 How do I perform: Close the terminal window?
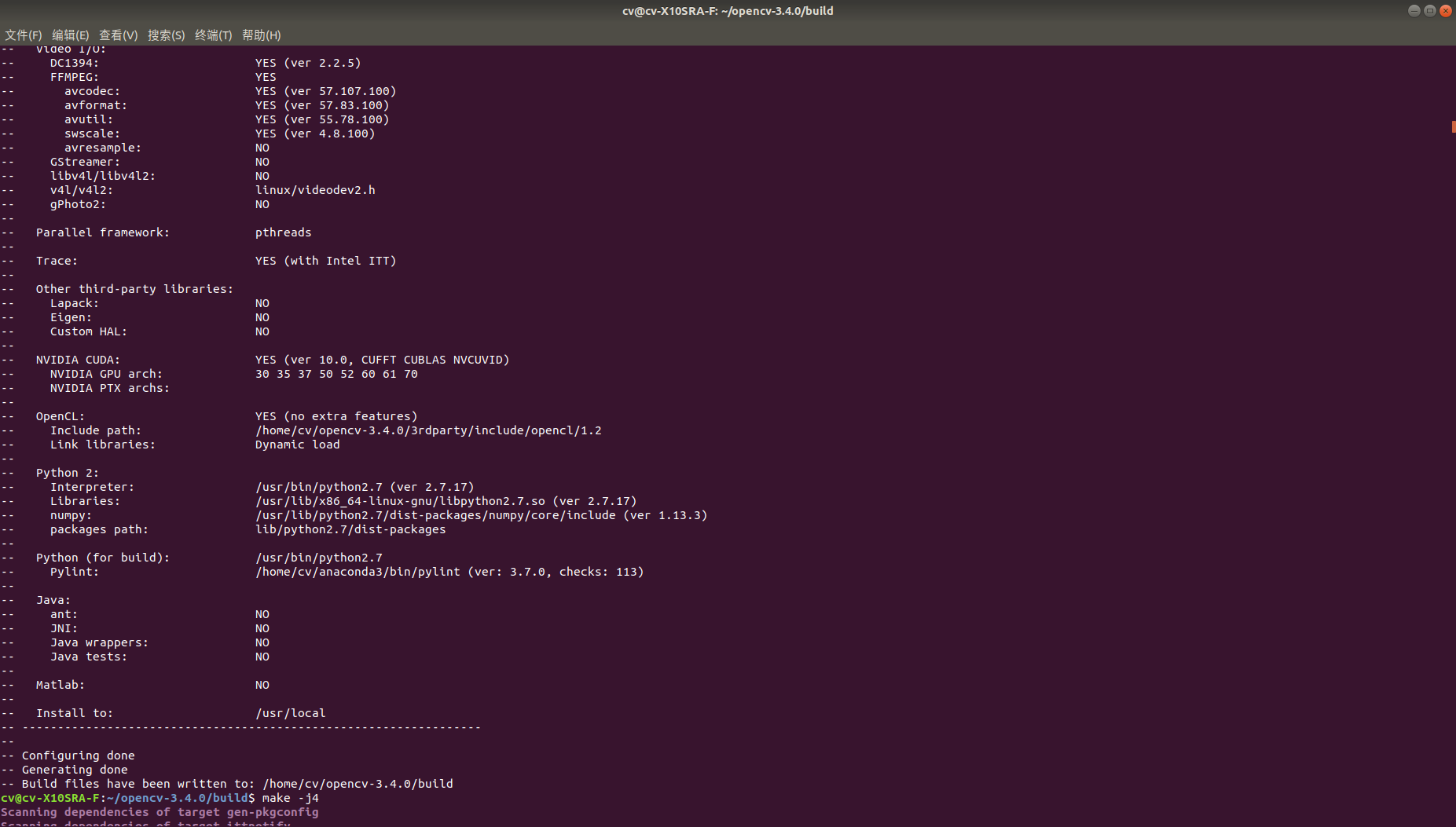(1446, 11)
